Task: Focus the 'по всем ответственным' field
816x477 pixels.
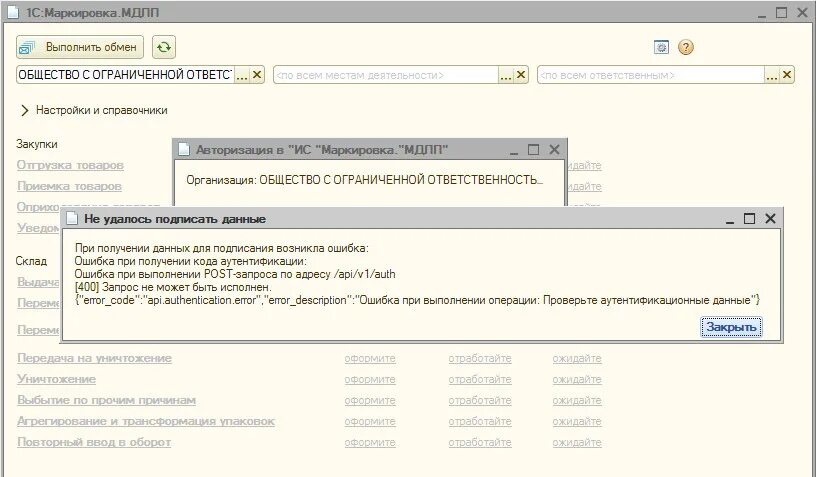Action: tap(651, 75)
